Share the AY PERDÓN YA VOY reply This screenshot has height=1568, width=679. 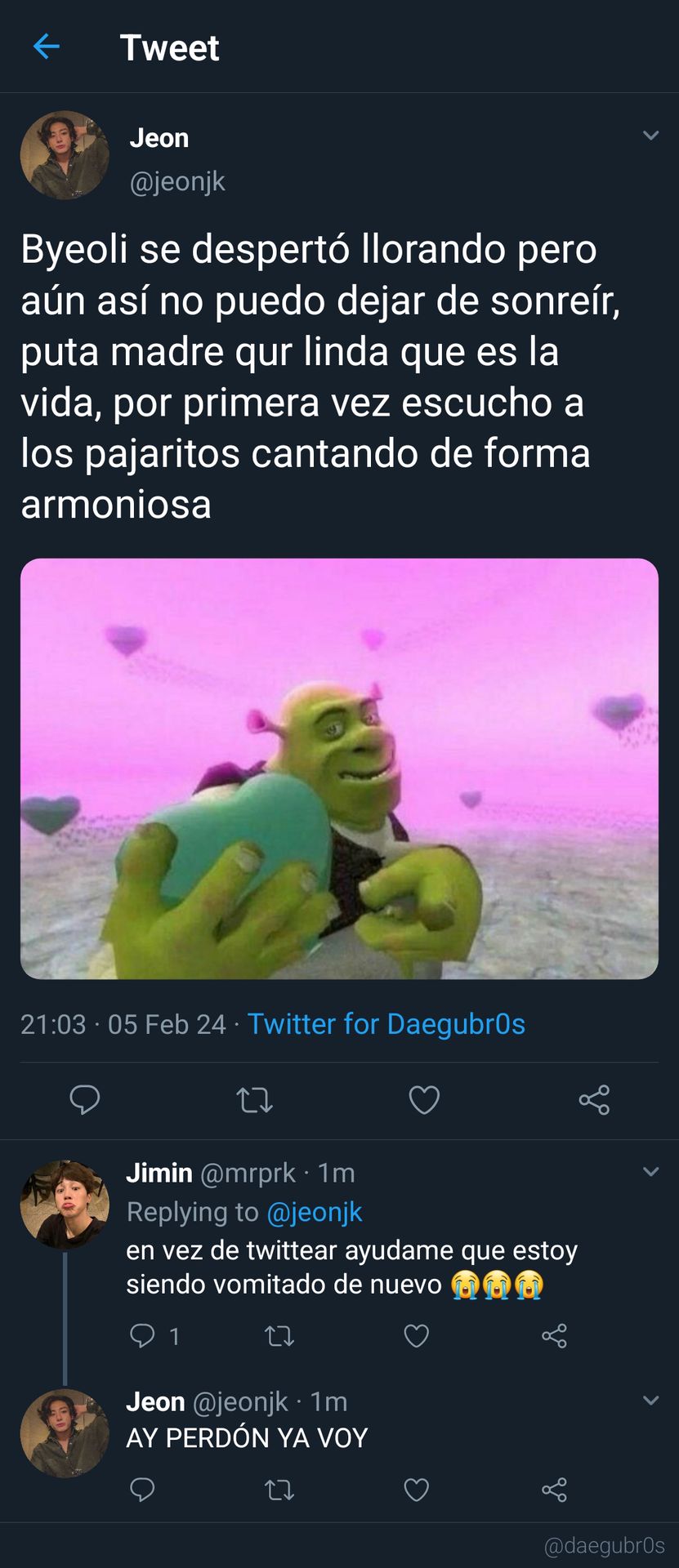pyautogui.click(x=554, y=1490)
